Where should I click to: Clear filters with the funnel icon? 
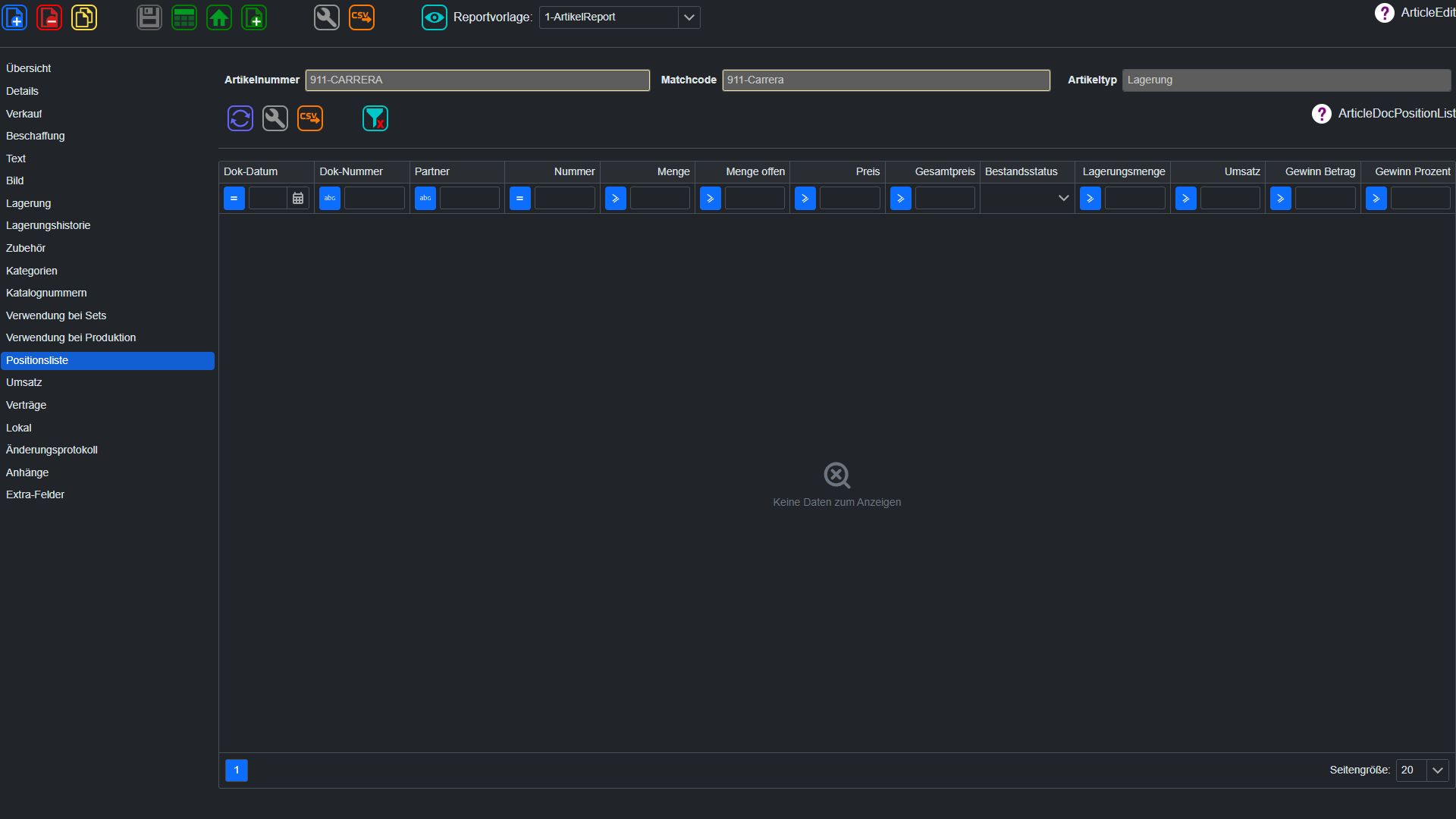pos(375,118)
